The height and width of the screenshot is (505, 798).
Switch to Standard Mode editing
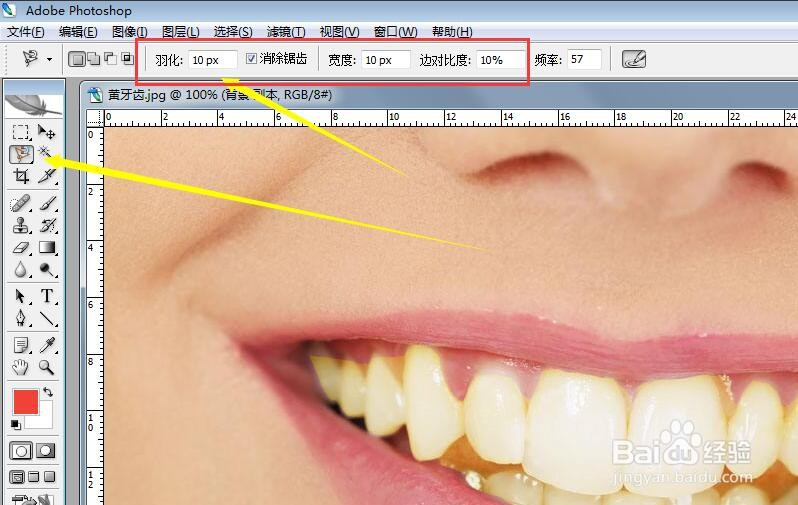(x=21, y=451)
